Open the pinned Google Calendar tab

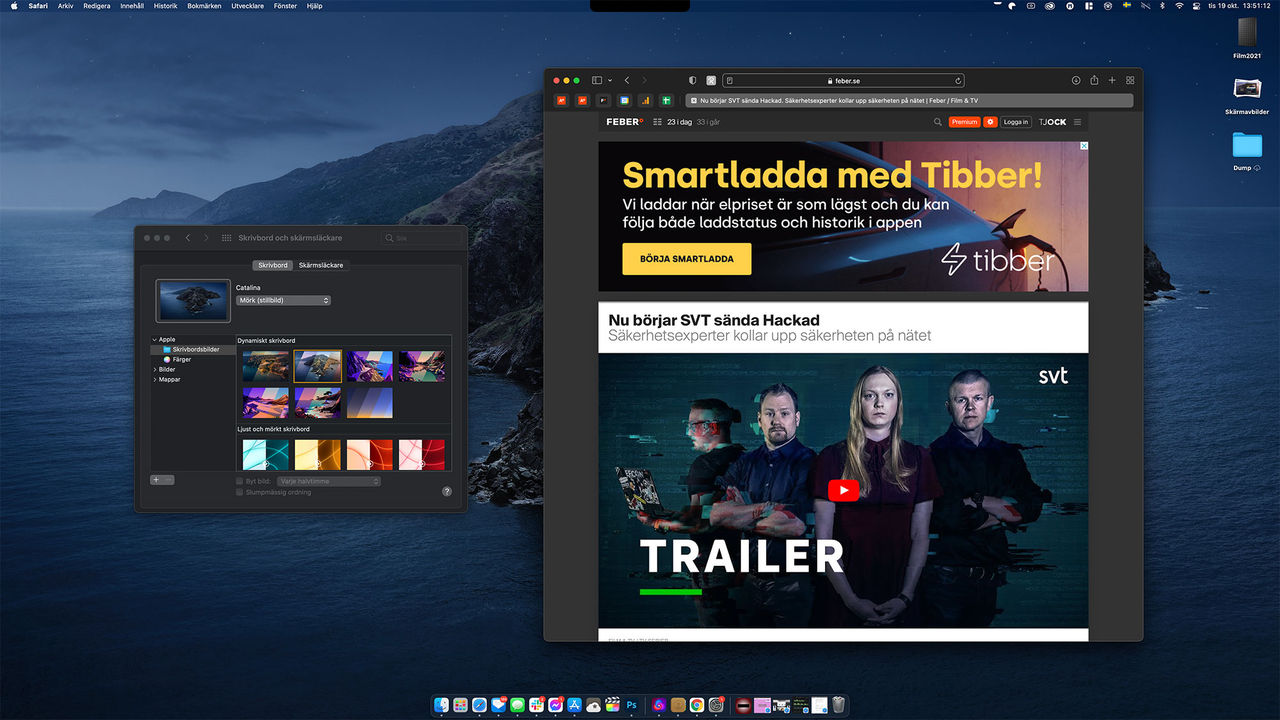click(624, 100)
